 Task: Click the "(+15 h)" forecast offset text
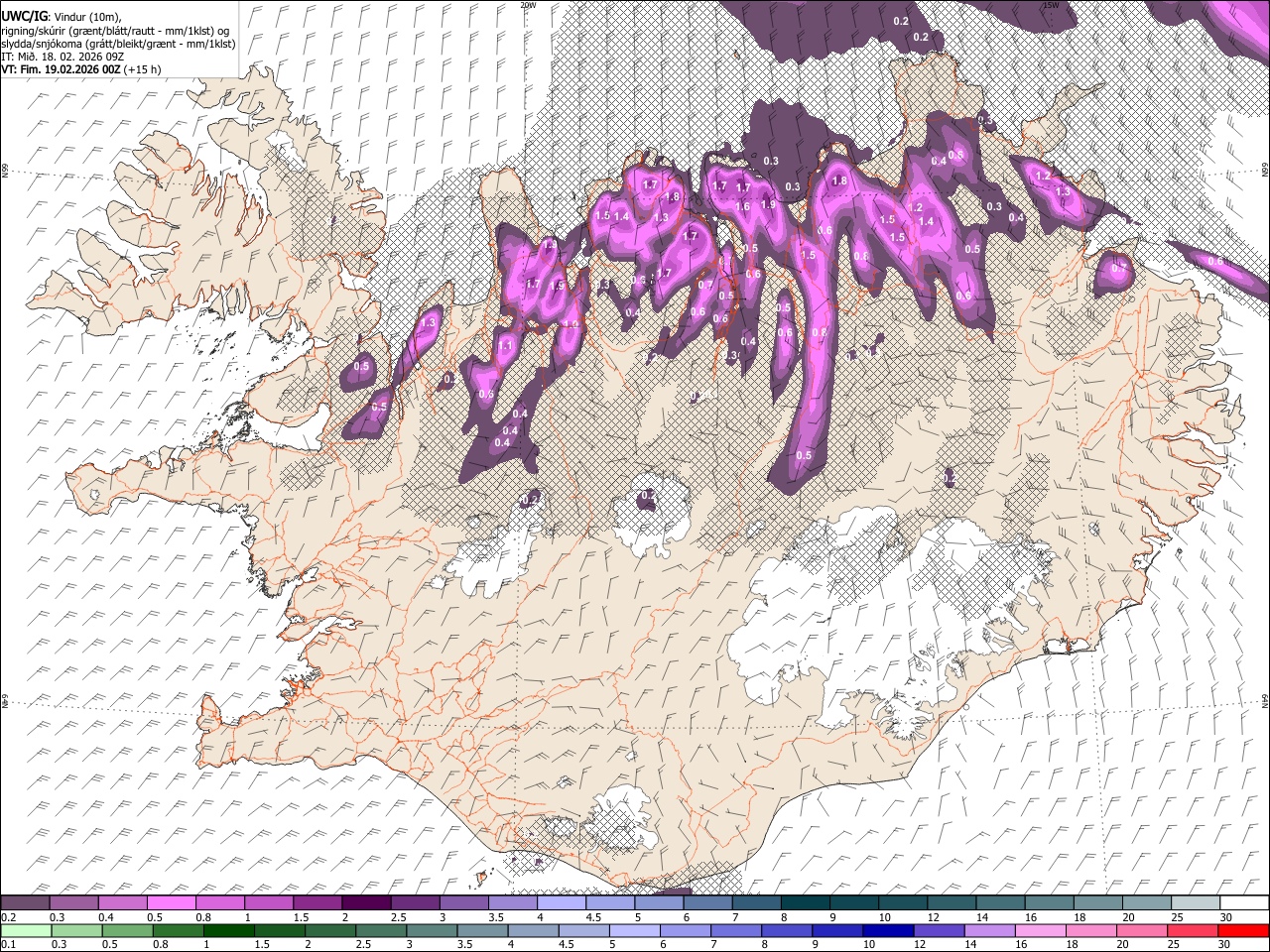click(144, 69)
